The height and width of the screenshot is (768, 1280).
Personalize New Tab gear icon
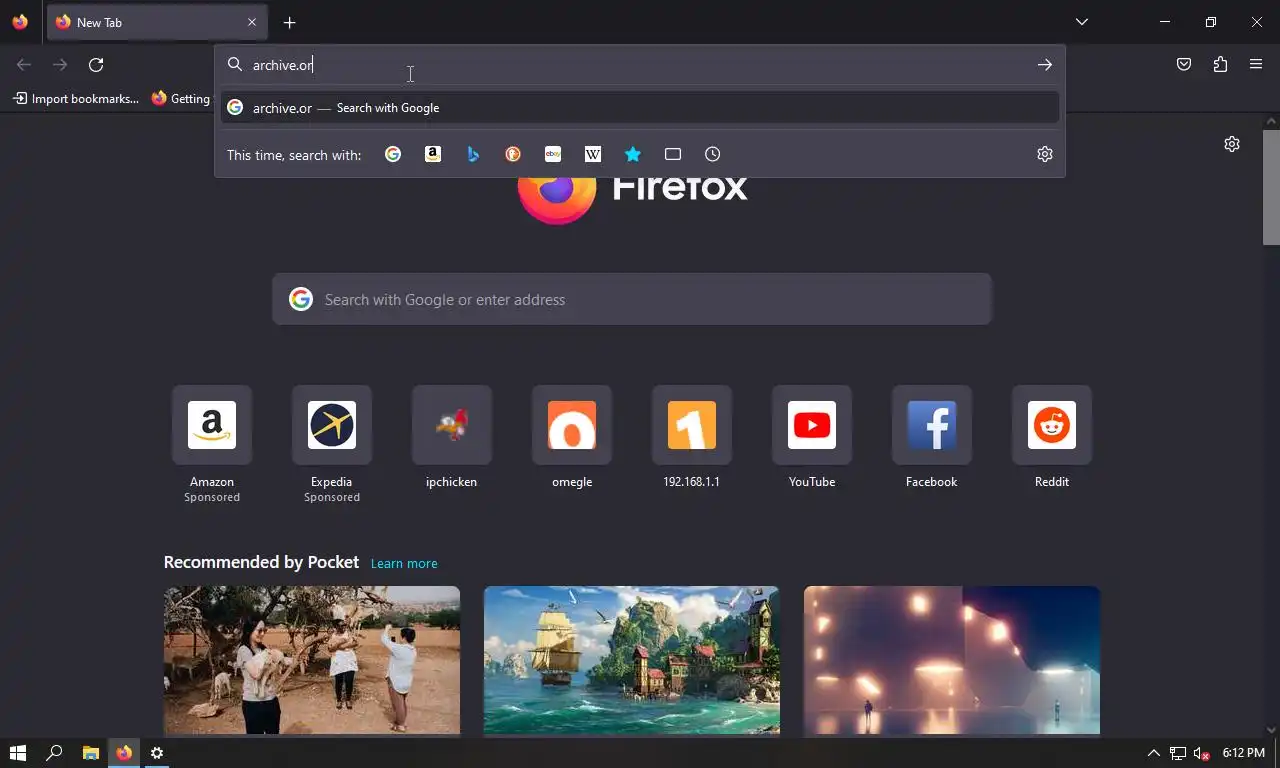tap(1232, 144)
